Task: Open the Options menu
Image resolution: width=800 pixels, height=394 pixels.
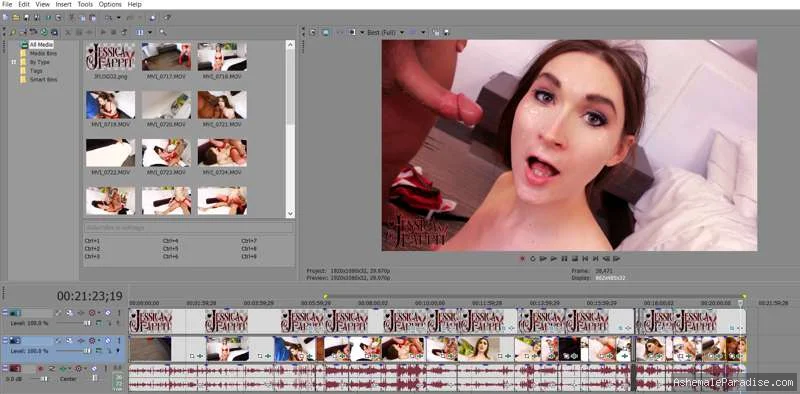Action: tap(110, 4)
